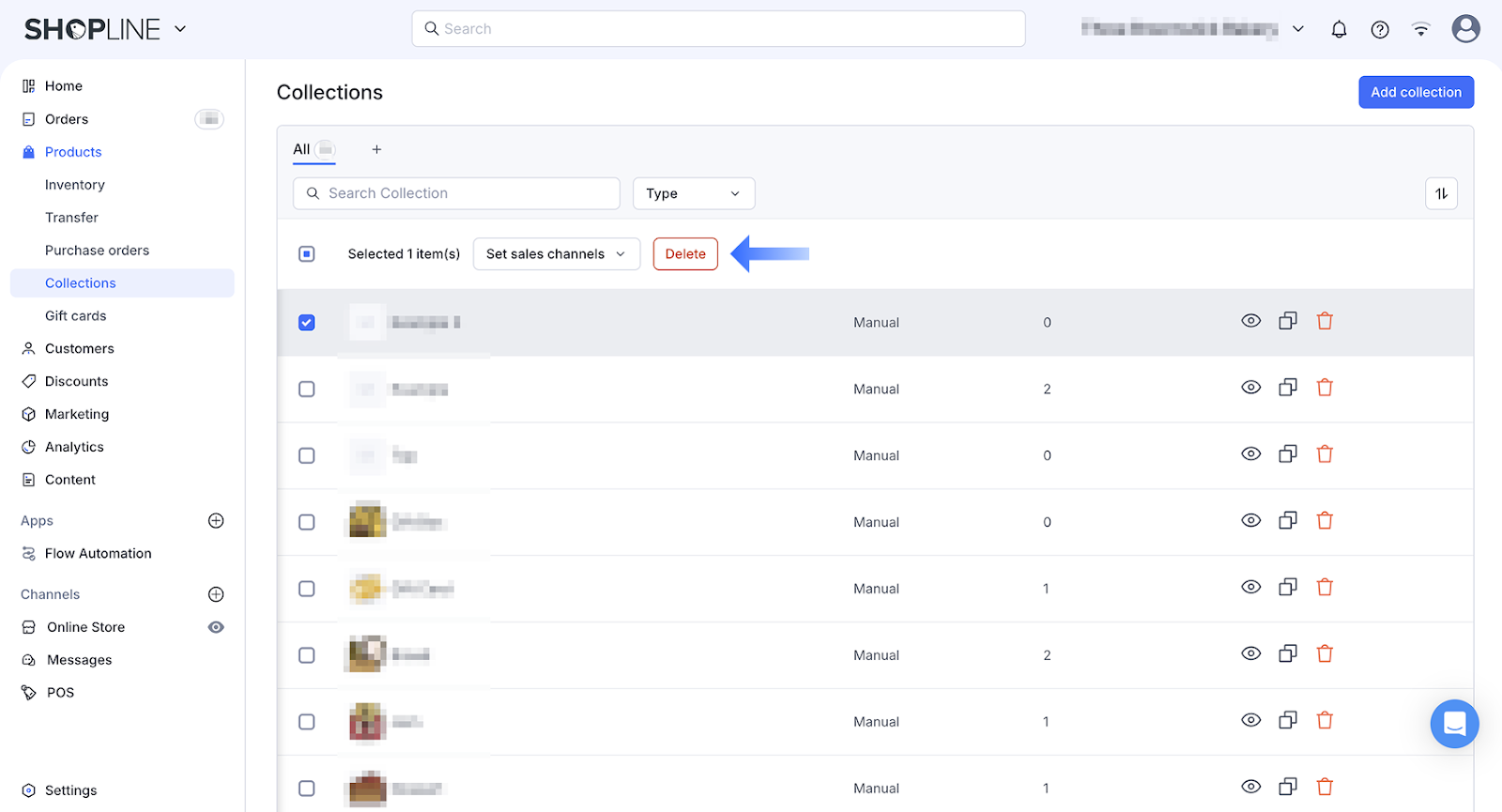Delete the second collection via the trash icon
Image resolution: width=1502 pixels, height=812 pixels.
click(x=1325, y=388)
